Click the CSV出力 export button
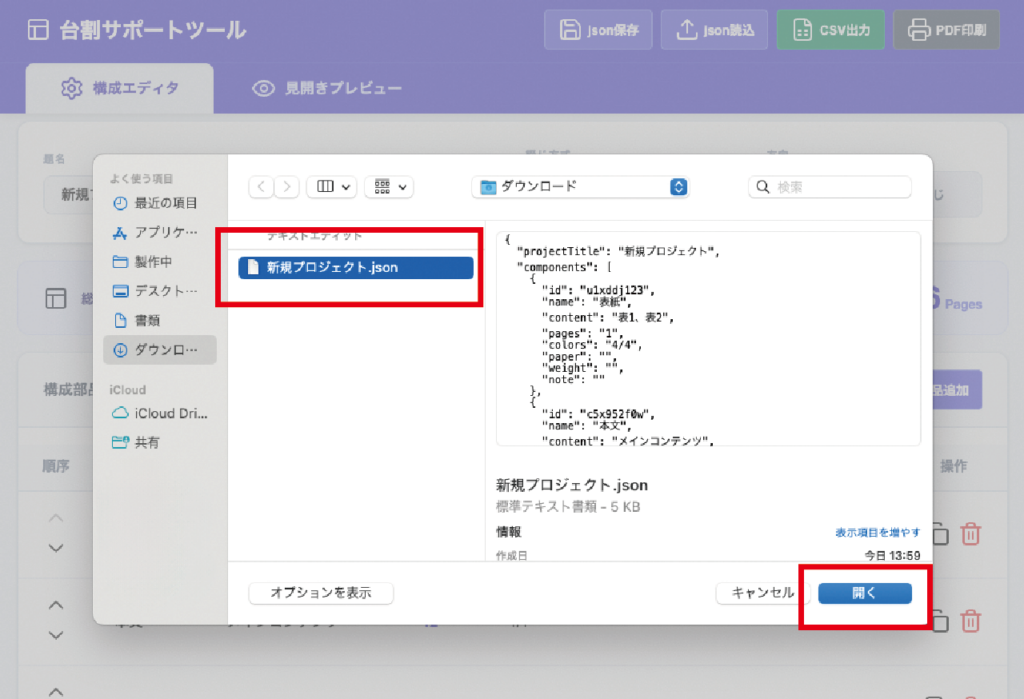 tap(830, 30)
